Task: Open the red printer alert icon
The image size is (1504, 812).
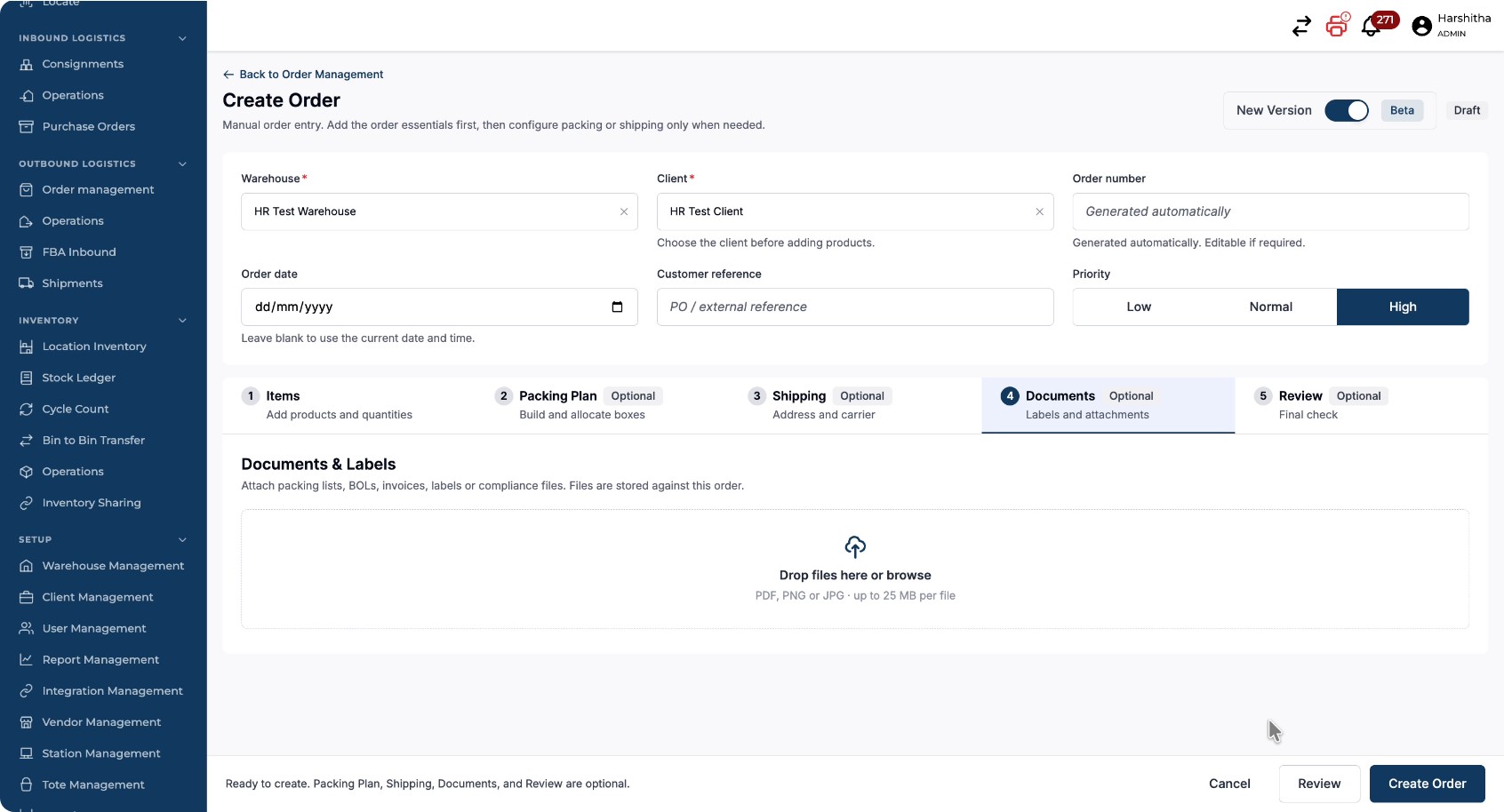Action: point(1337,26)
